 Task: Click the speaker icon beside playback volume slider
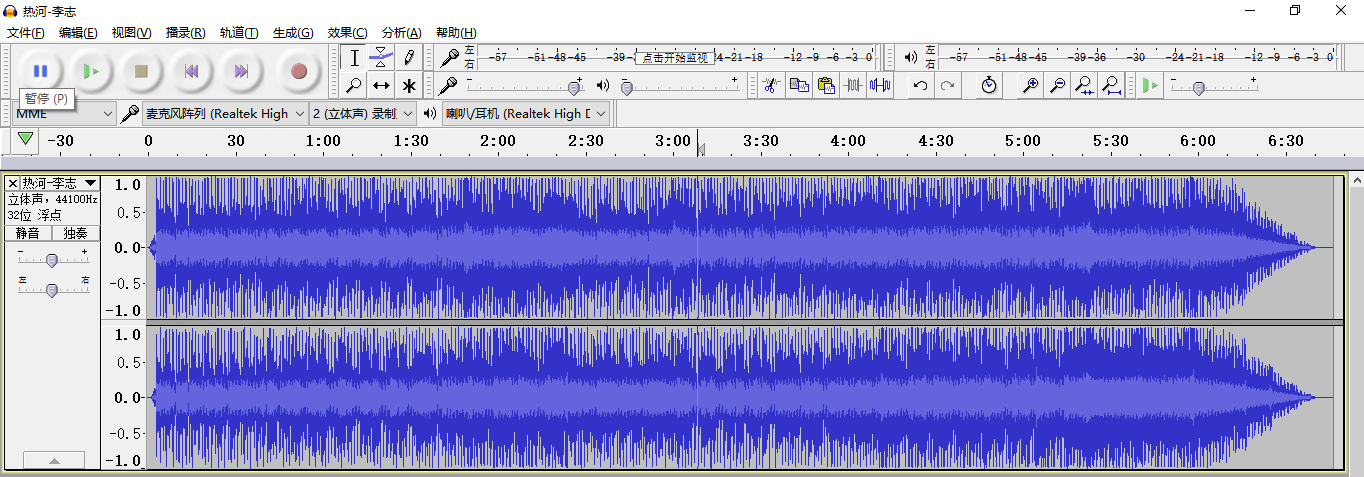(603, 85)
